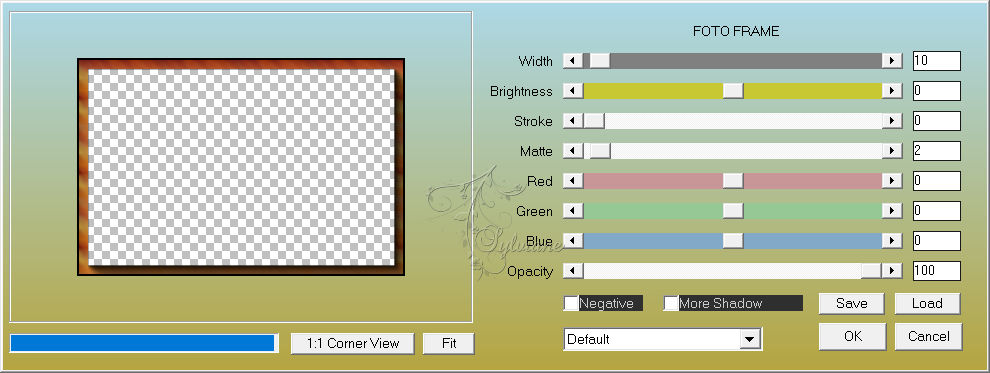990x373 pixels.
Task: Click the Cancel button
Action: point(928,336)
